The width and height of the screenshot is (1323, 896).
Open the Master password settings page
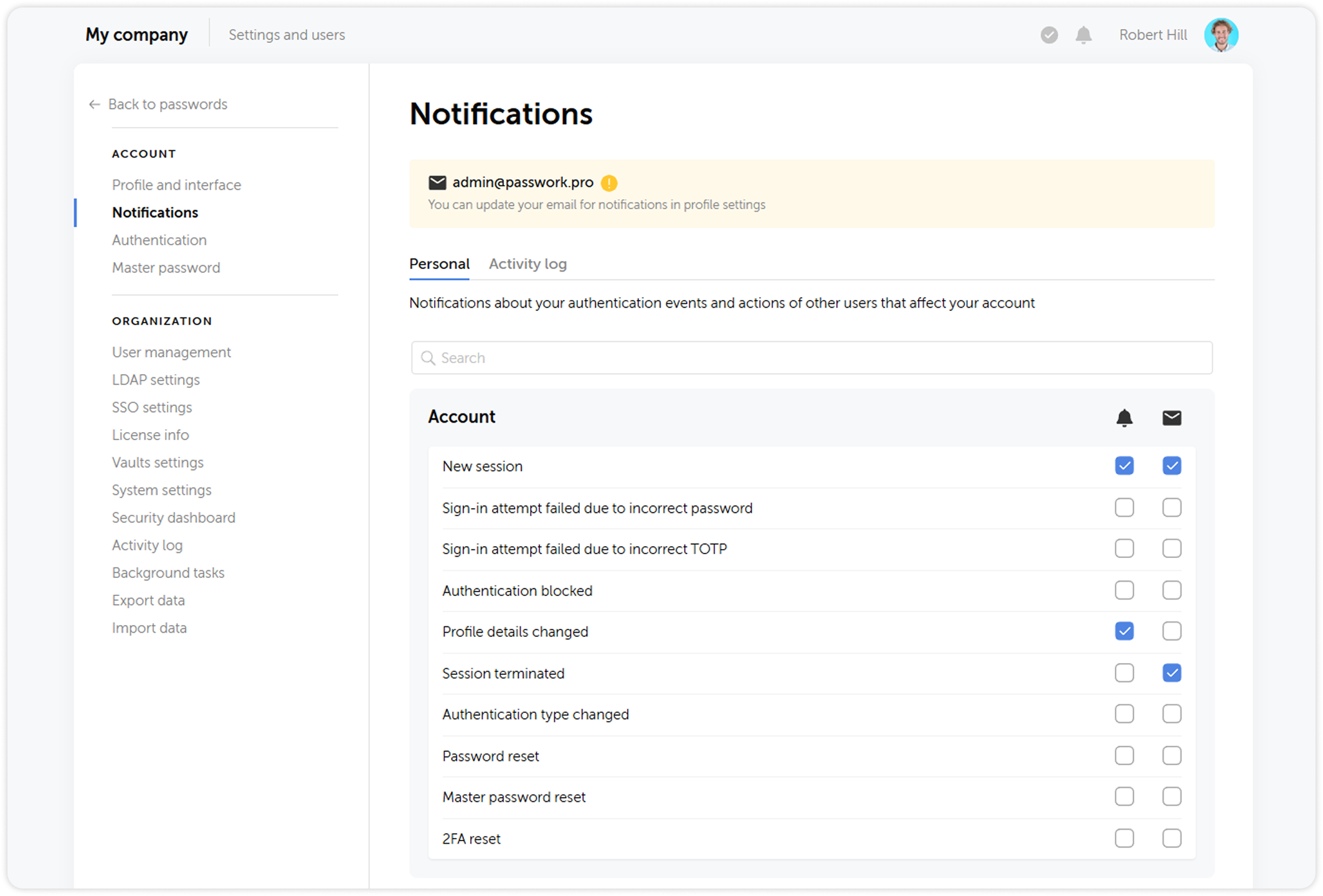[x=166, y=267]
